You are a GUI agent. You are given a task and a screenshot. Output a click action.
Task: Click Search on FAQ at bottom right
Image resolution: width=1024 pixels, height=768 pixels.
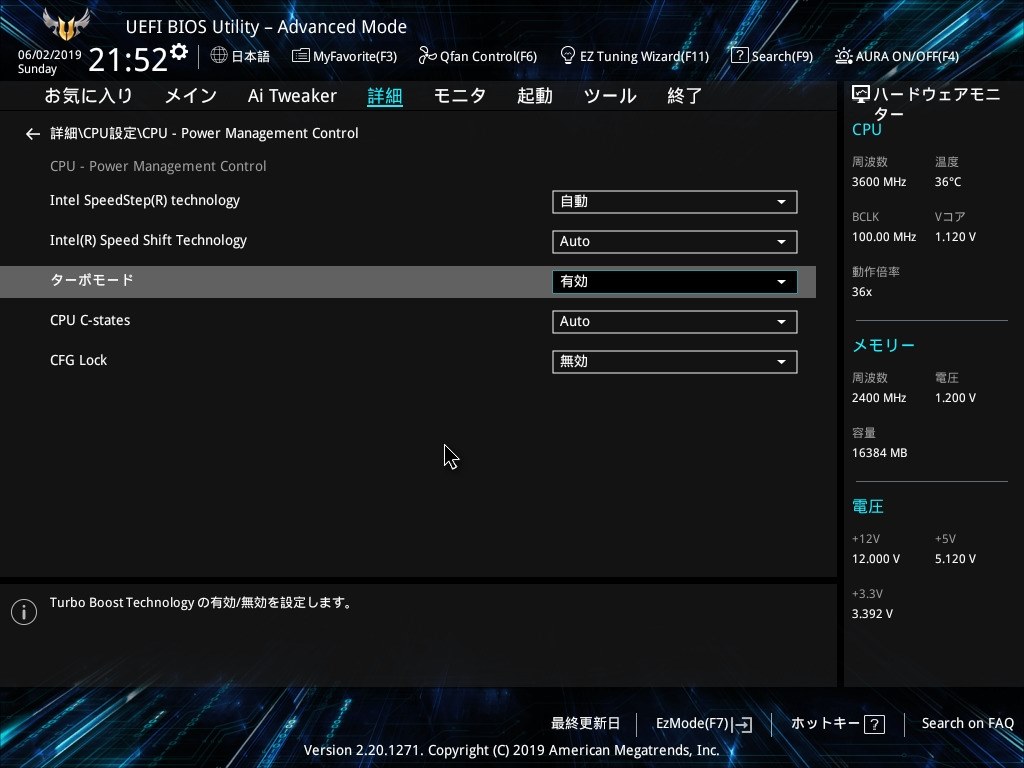point(968,723)
